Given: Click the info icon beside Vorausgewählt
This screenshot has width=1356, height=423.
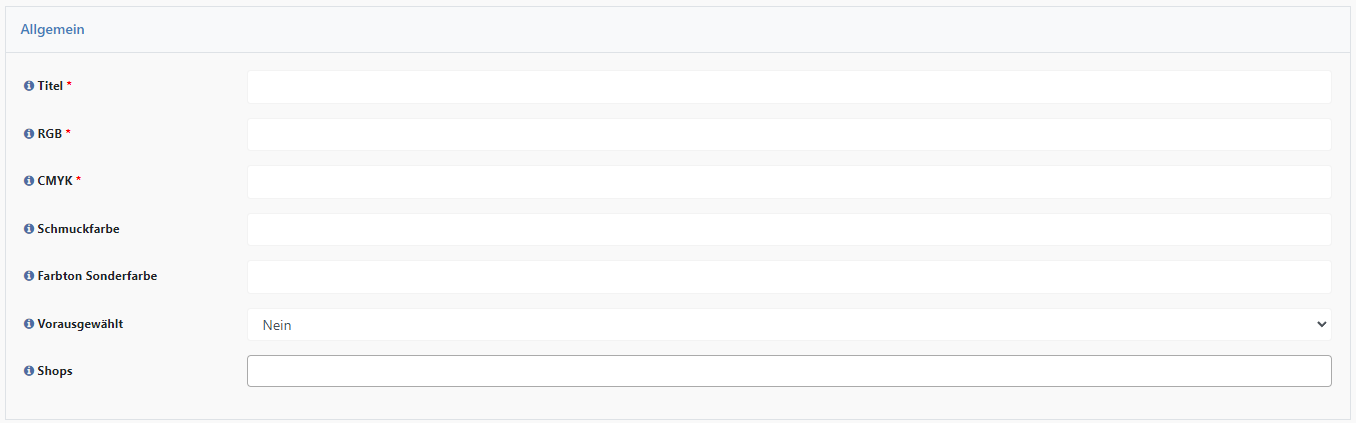Looking at the screenshot, I should coord(29,324).
